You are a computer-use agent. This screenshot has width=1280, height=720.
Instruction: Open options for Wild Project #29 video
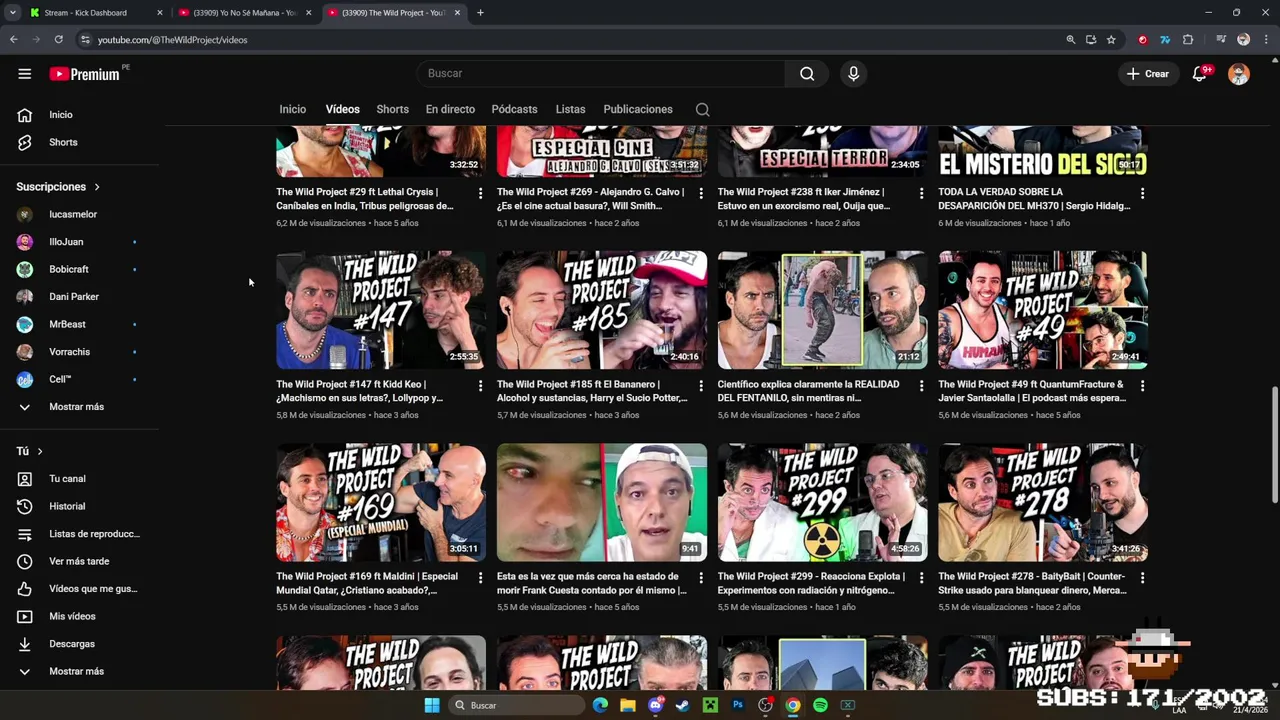[480, 193]
